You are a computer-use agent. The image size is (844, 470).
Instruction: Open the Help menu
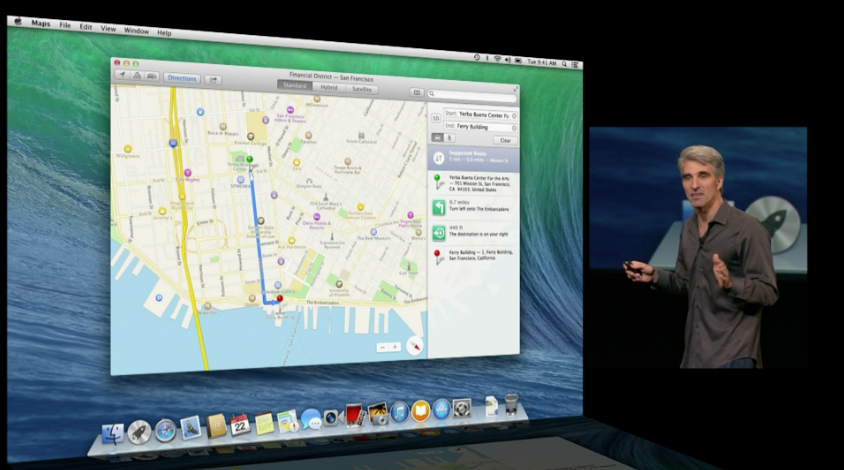164,33
